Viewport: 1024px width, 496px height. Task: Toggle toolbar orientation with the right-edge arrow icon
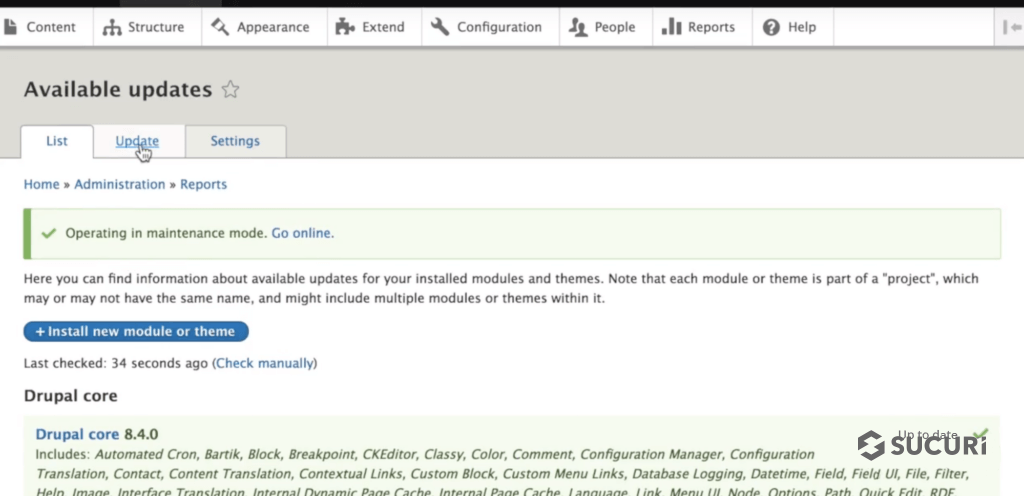click(1009, 27)
